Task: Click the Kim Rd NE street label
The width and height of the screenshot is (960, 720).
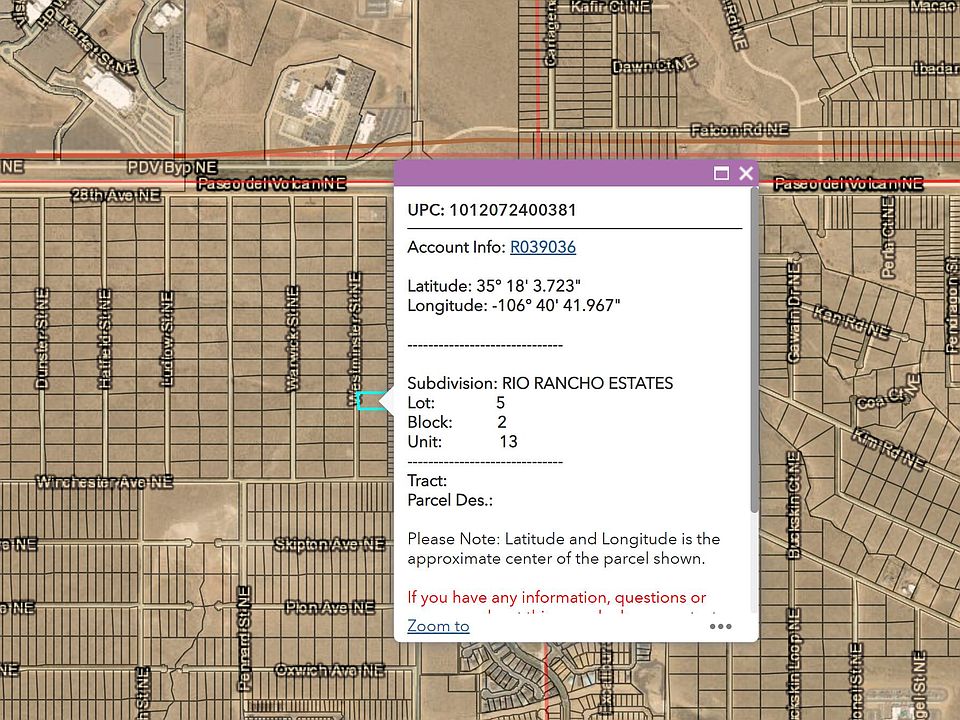Action: 888,449
